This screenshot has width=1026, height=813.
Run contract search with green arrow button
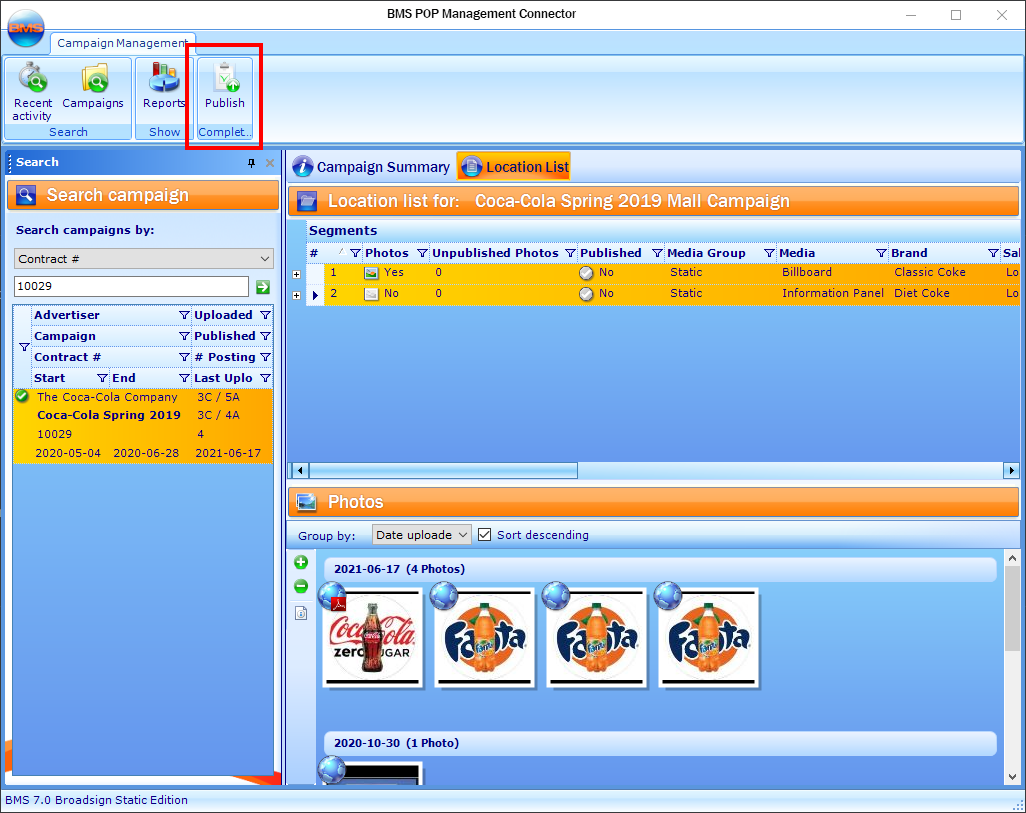pyautogui.click(x=263, y=287)
